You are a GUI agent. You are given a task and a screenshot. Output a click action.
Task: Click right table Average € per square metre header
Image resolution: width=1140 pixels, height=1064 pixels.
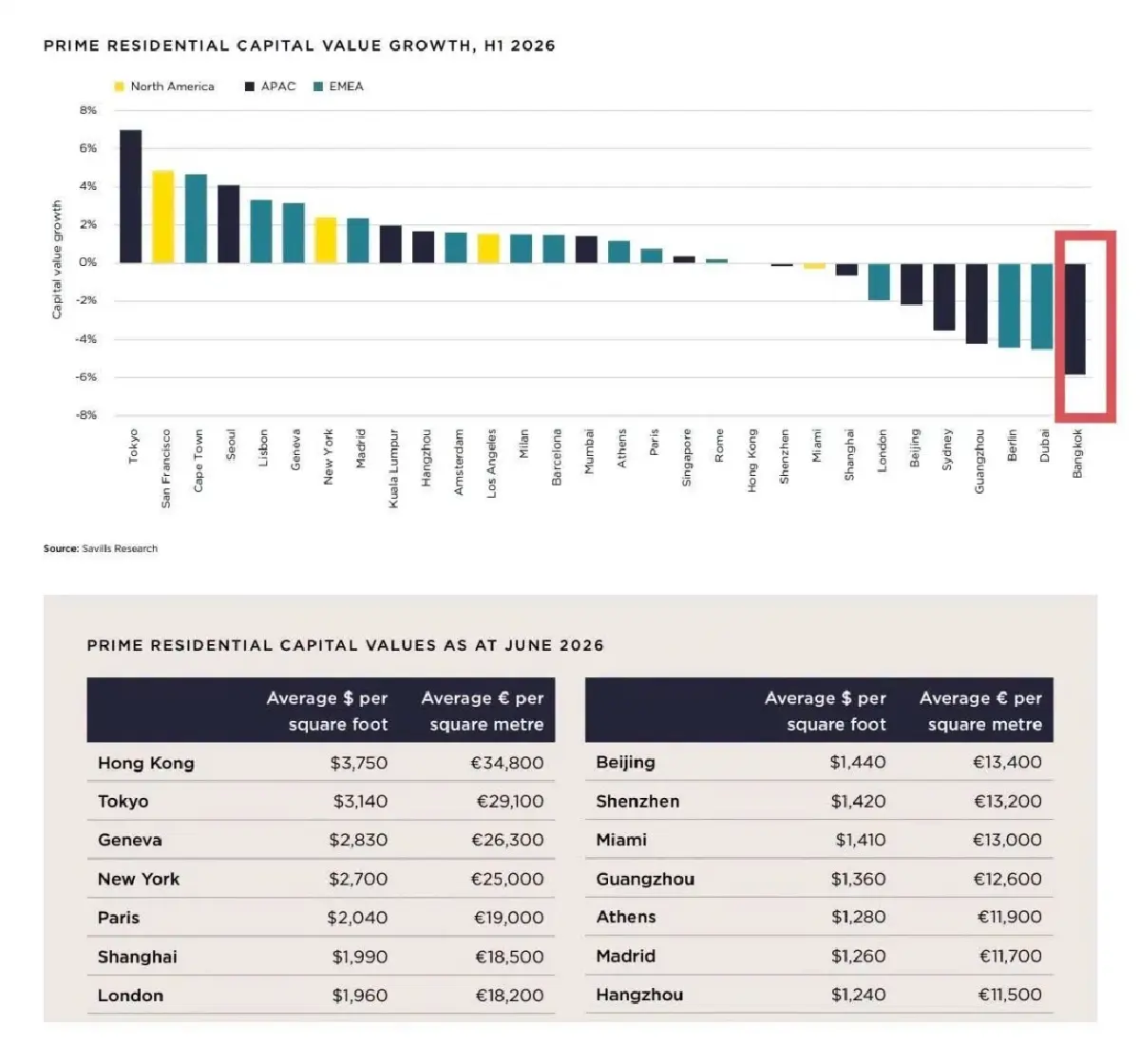click(x=980, y=711)
